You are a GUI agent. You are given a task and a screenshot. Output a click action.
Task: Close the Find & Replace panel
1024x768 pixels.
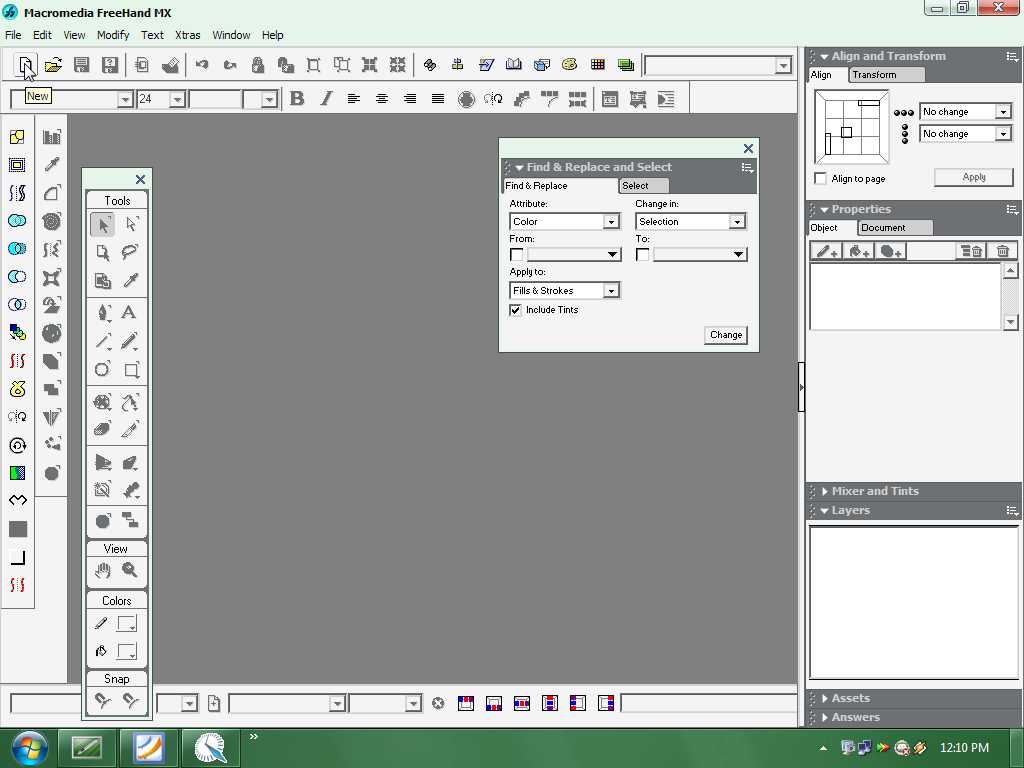(x=748, y=148)
